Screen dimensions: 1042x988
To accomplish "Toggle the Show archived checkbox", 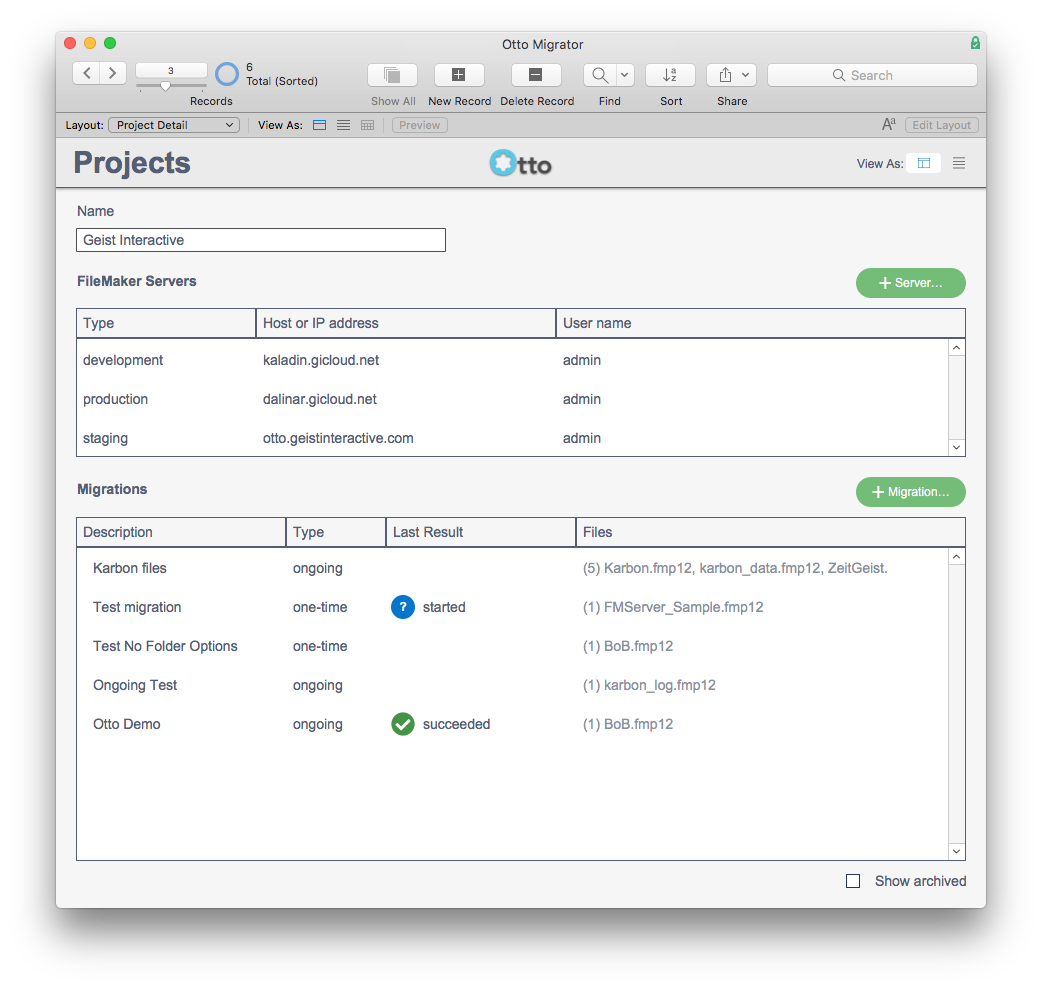I will tap(853, 881).
